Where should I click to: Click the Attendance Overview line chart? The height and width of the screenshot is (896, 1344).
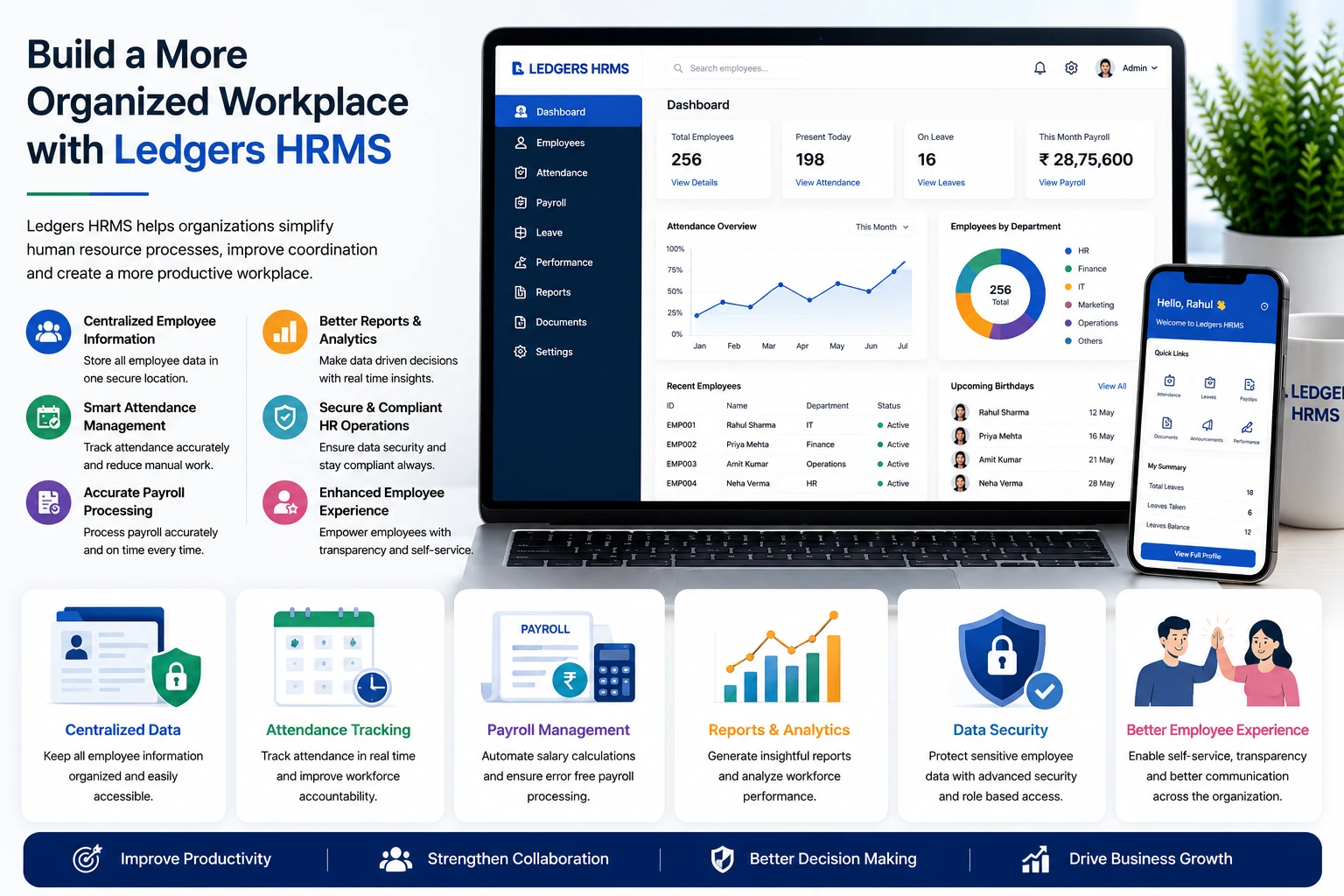coord(801,293)
